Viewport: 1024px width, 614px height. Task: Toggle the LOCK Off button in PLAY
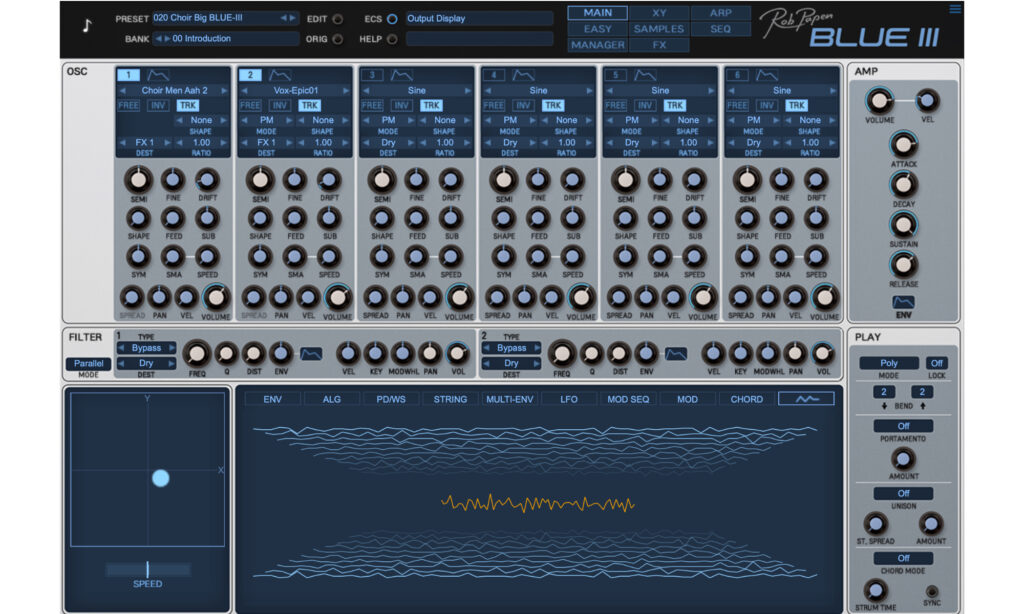936,363
